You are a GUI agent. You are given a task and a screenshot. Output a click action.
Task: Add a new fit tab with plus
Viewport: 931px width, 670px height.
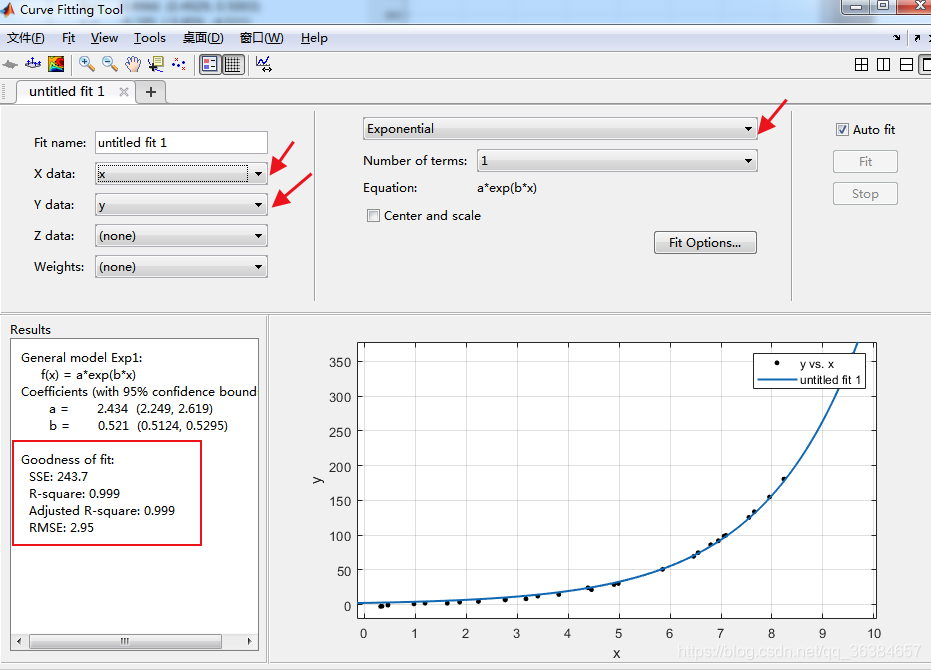pyautogui.click(x=151, y=92)
